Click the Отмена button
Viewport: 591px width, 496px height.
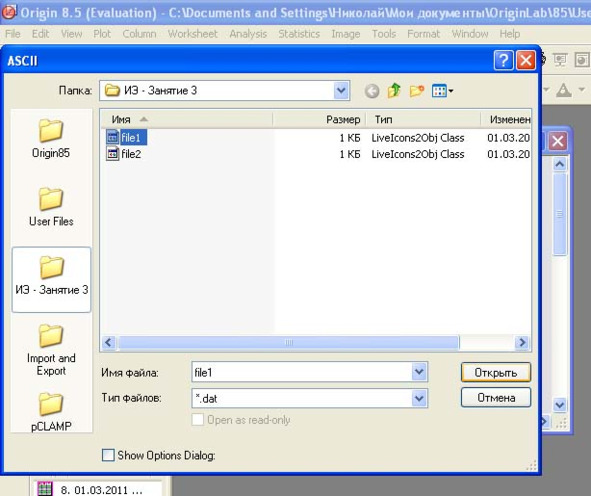pos(496,398)
